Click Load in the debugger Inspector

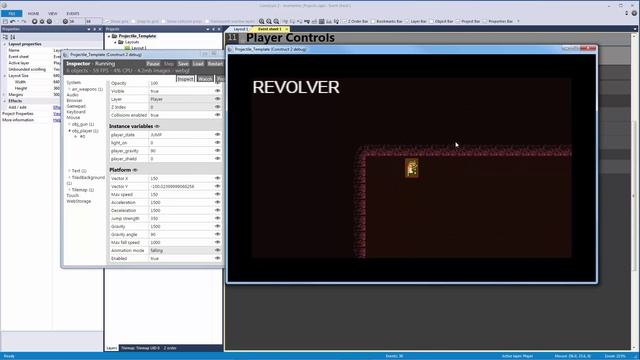pos(198,64)
